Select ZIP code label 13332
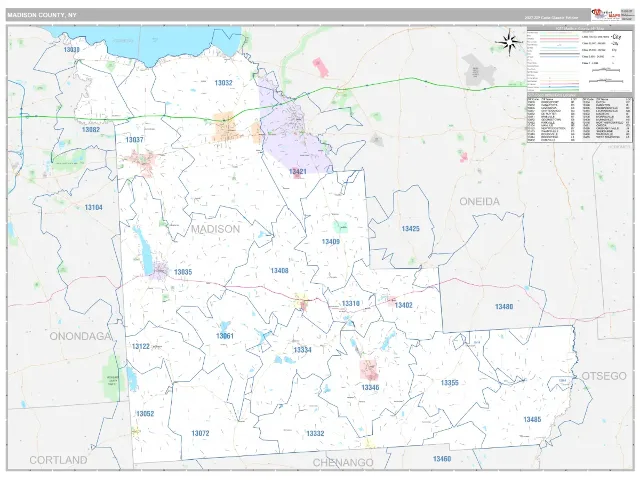Image resolution: width=640 pixels, height=480 pixels. 316,433
